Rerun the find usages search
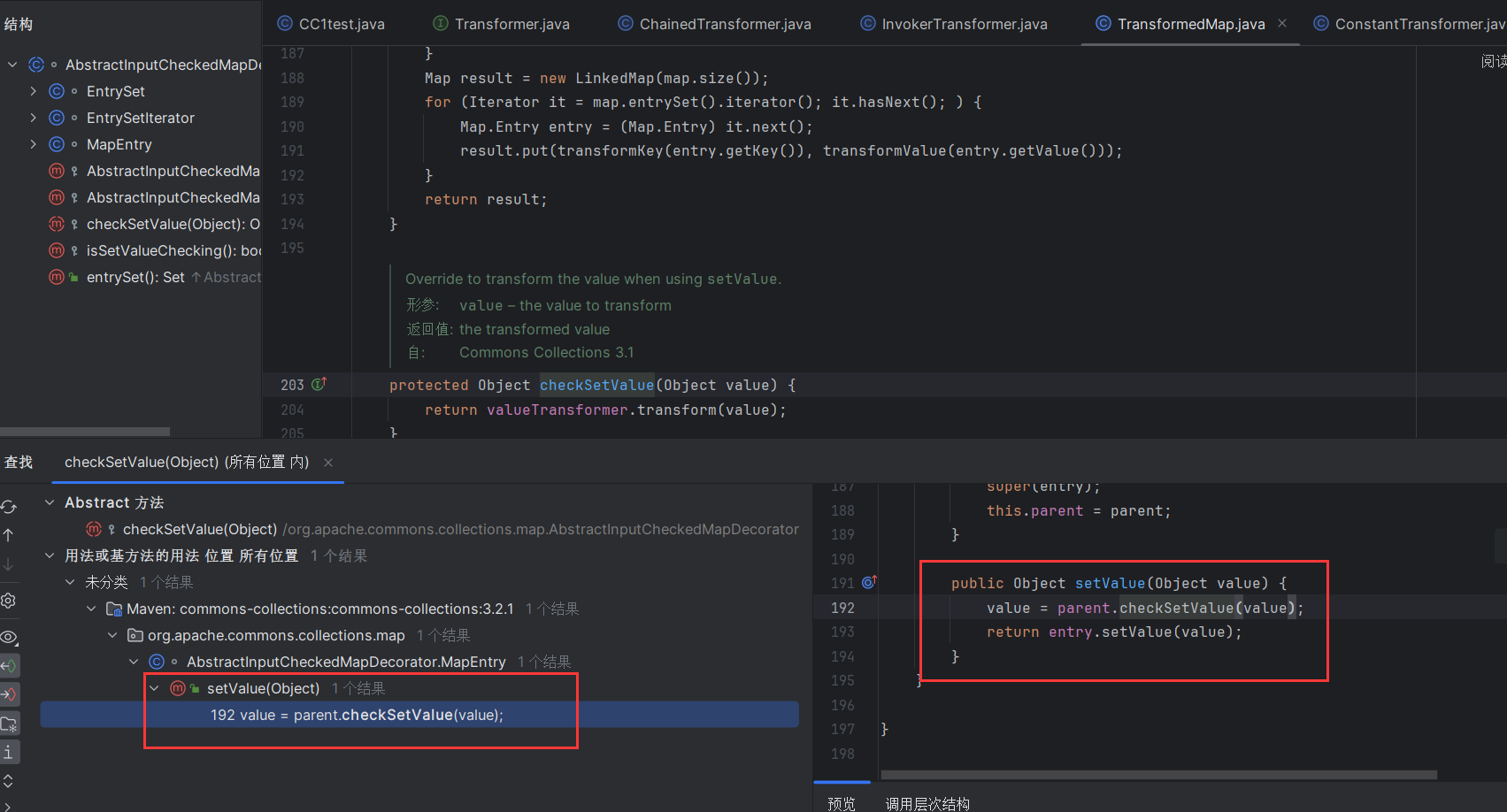 tap(9, 507)
